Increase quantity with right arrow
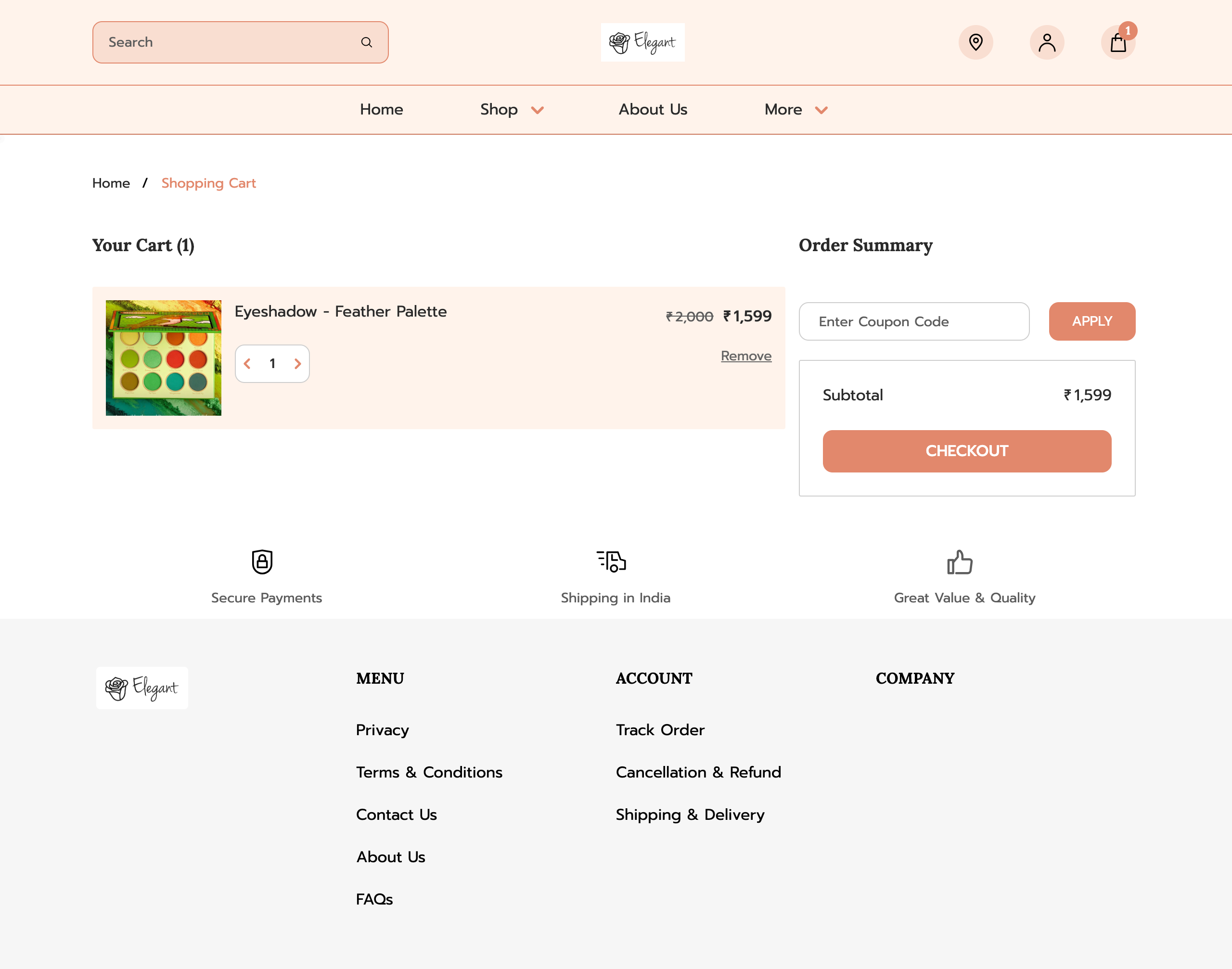Screen dimensions: 1232x969 tap(297, 364)
